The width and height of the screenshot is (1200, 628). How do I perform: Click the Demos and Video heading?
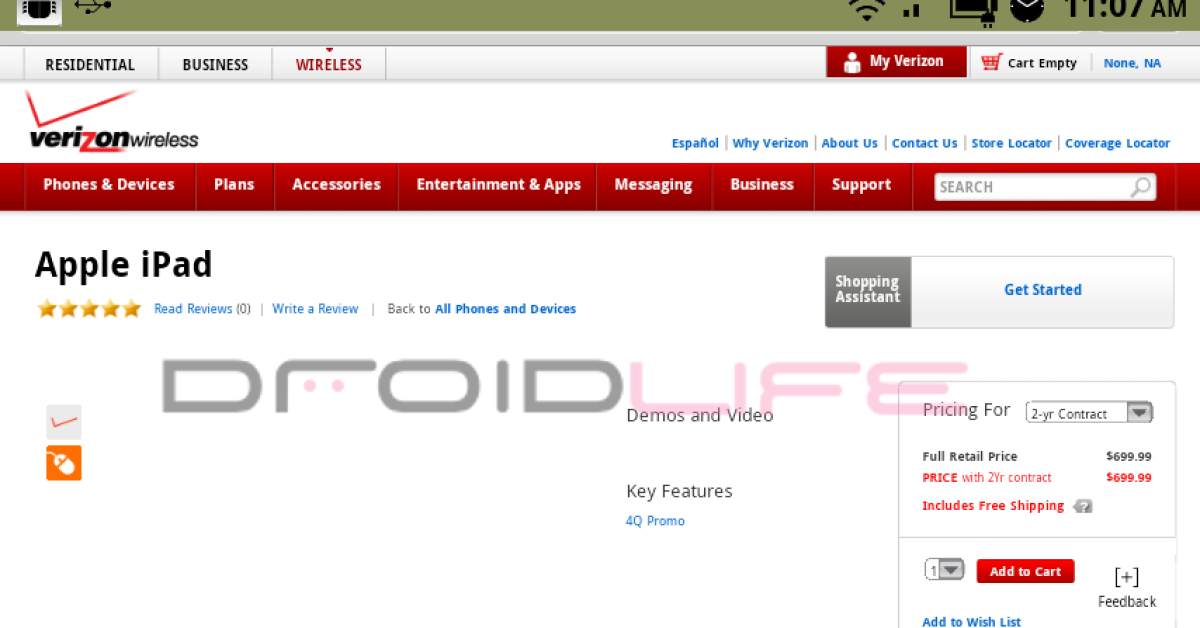[700, 415]
